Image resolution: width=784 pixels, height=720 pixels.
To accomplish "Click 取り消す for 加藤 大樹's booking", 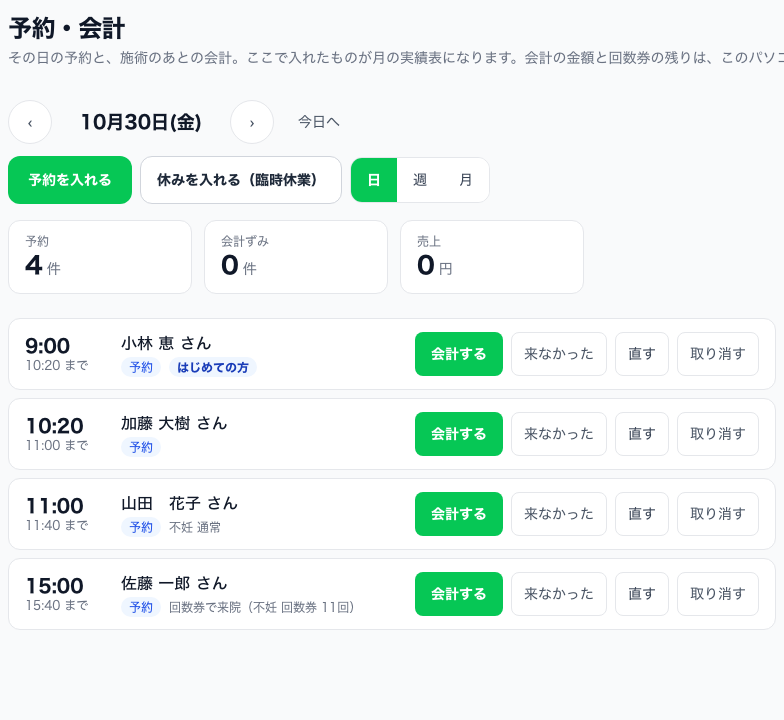I will pyautogui.click(x=718, y=434).
